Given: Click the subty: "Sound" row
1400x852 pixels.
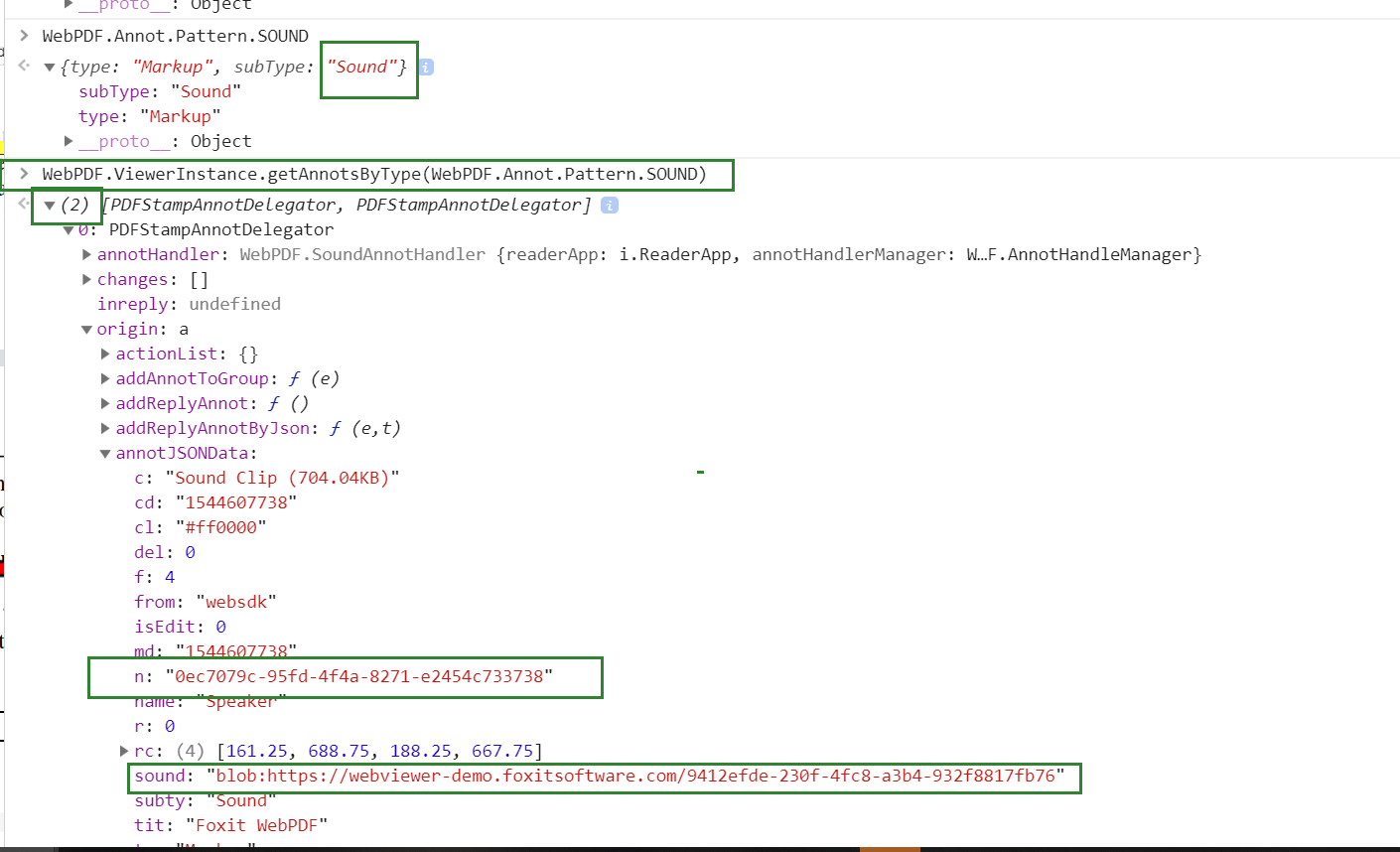Looking at the screenshot, I should tap(206, 800).
